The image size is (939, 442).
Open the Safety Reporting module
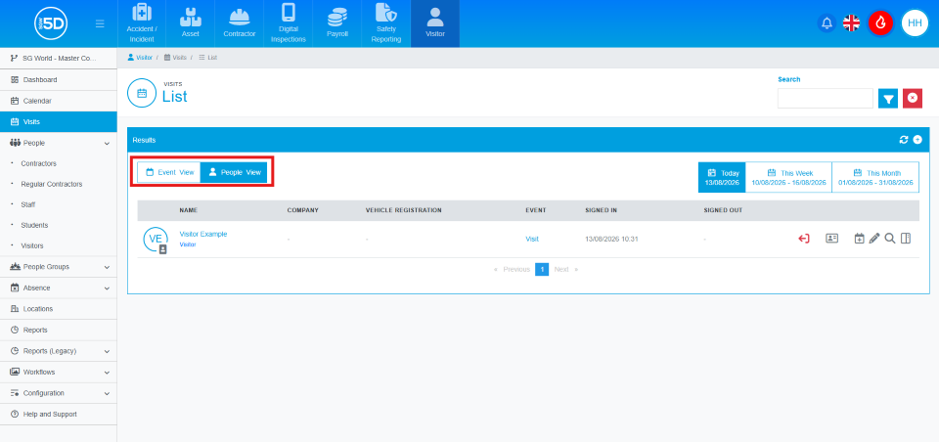click(386, 23)
